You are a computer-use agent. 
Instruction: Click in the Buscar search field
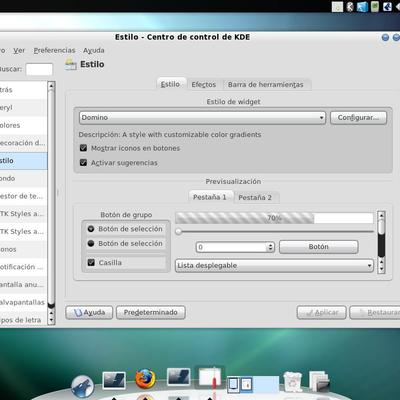[39, 70]
